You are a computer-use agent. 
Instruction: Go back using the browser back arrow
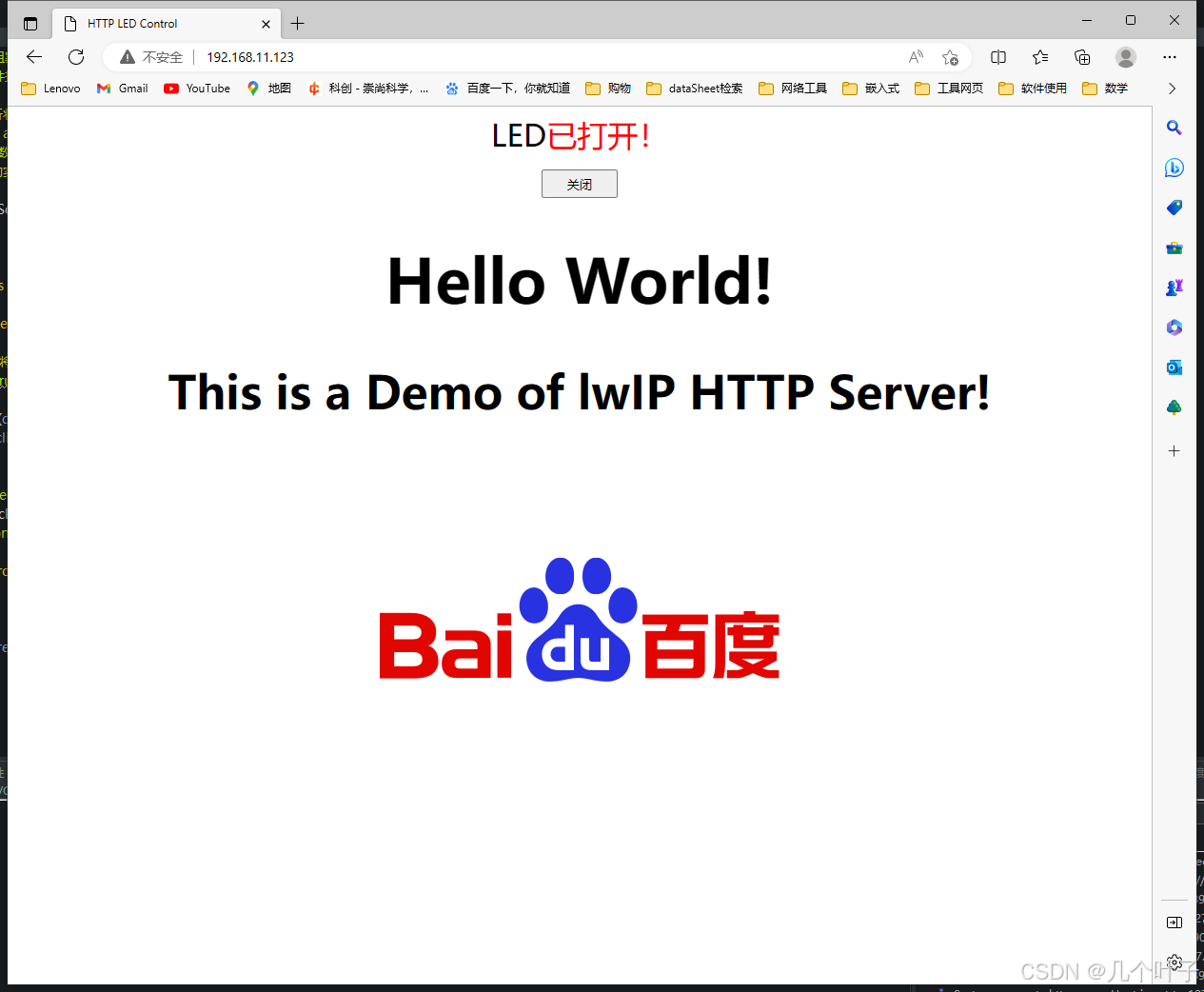coord(34,57)
